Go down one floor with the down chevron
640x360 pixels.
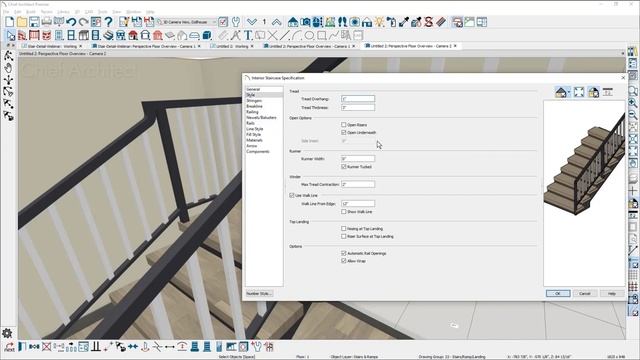click(252, 22)
